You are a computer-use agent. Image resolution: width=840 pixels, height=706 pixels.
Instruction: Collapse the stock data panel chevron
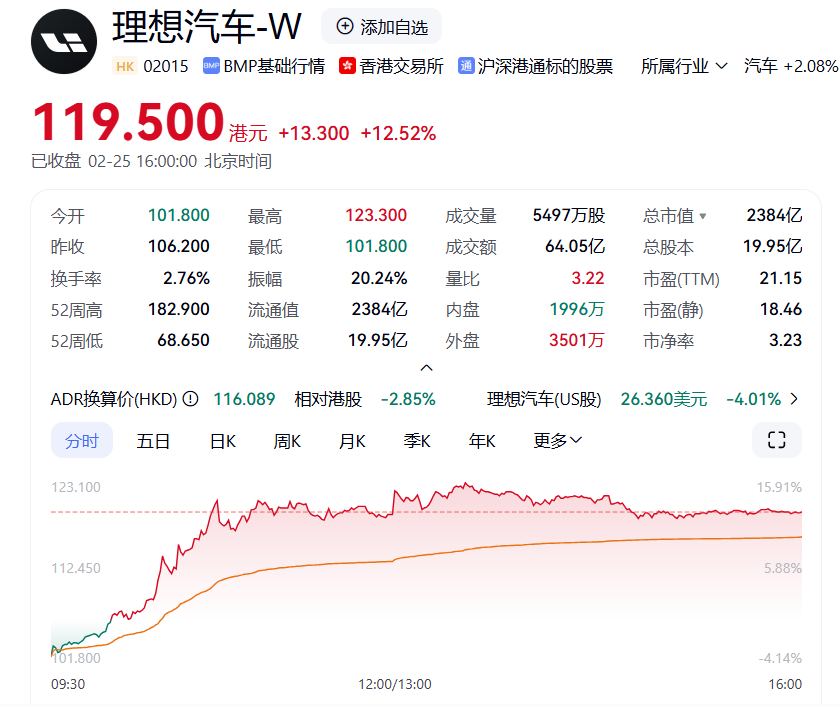[x=426, y=368]
